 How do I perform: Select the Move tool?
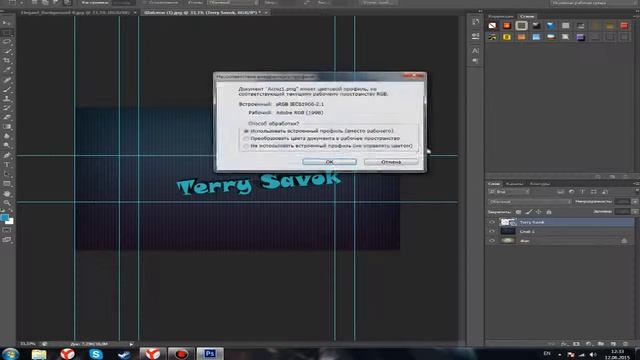point(7,23)
